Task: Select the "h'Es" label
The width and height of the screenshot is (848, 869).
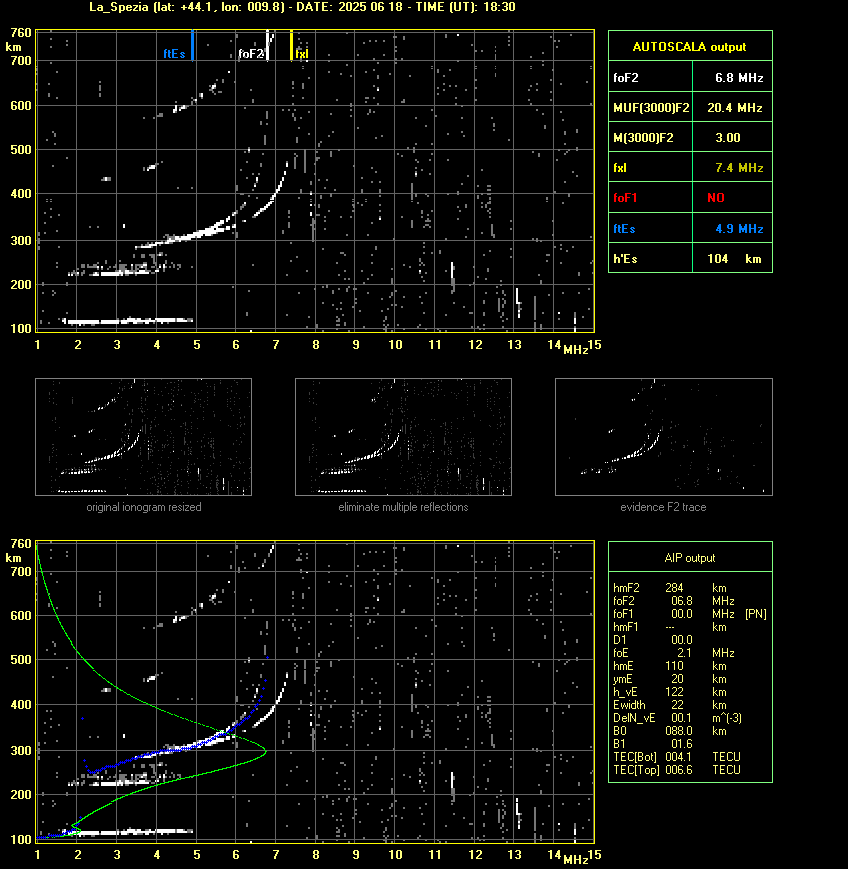Action: [625, 258]
